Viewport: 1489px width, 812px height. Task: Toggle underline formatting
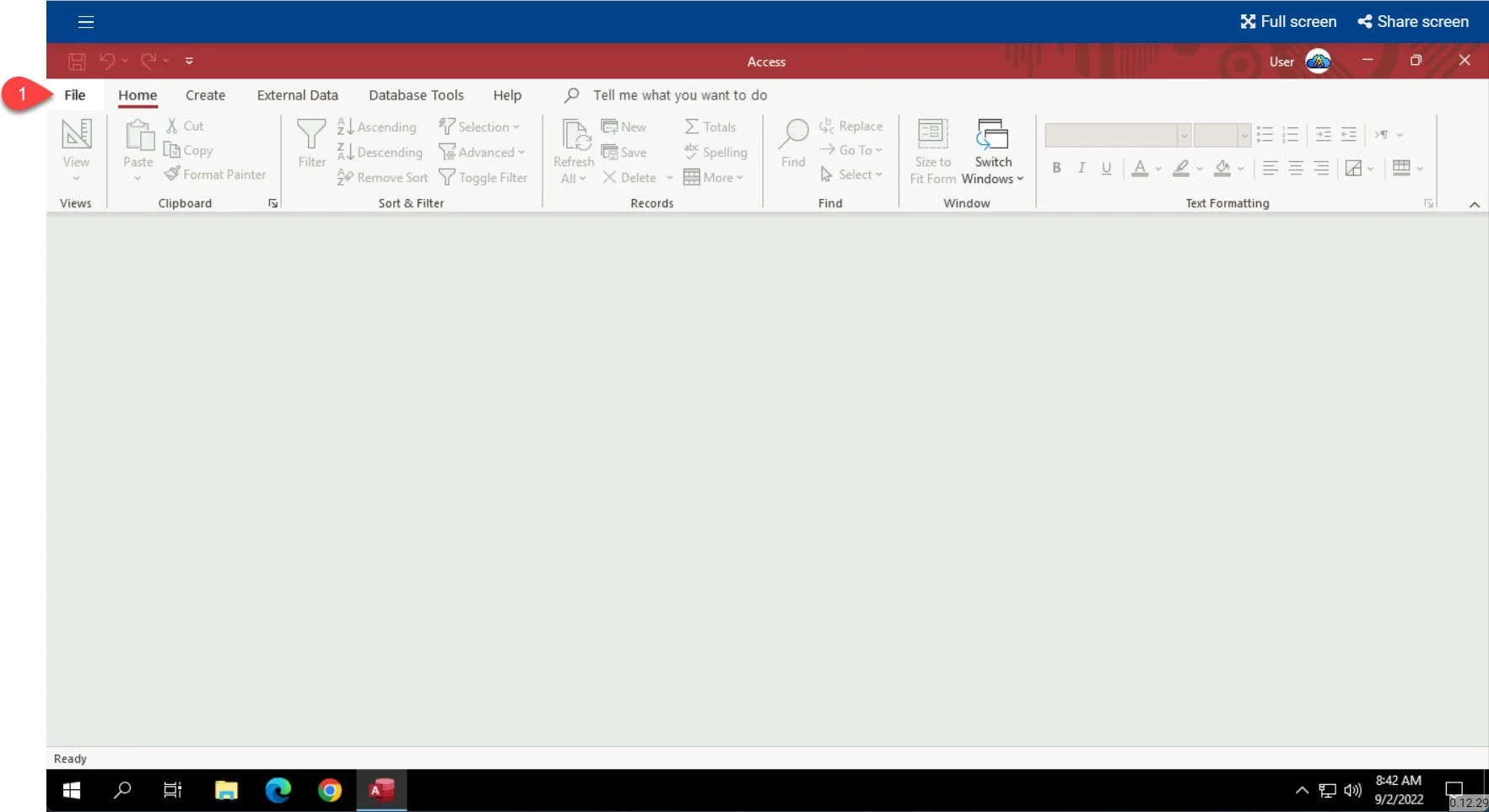coord(1106,168)
